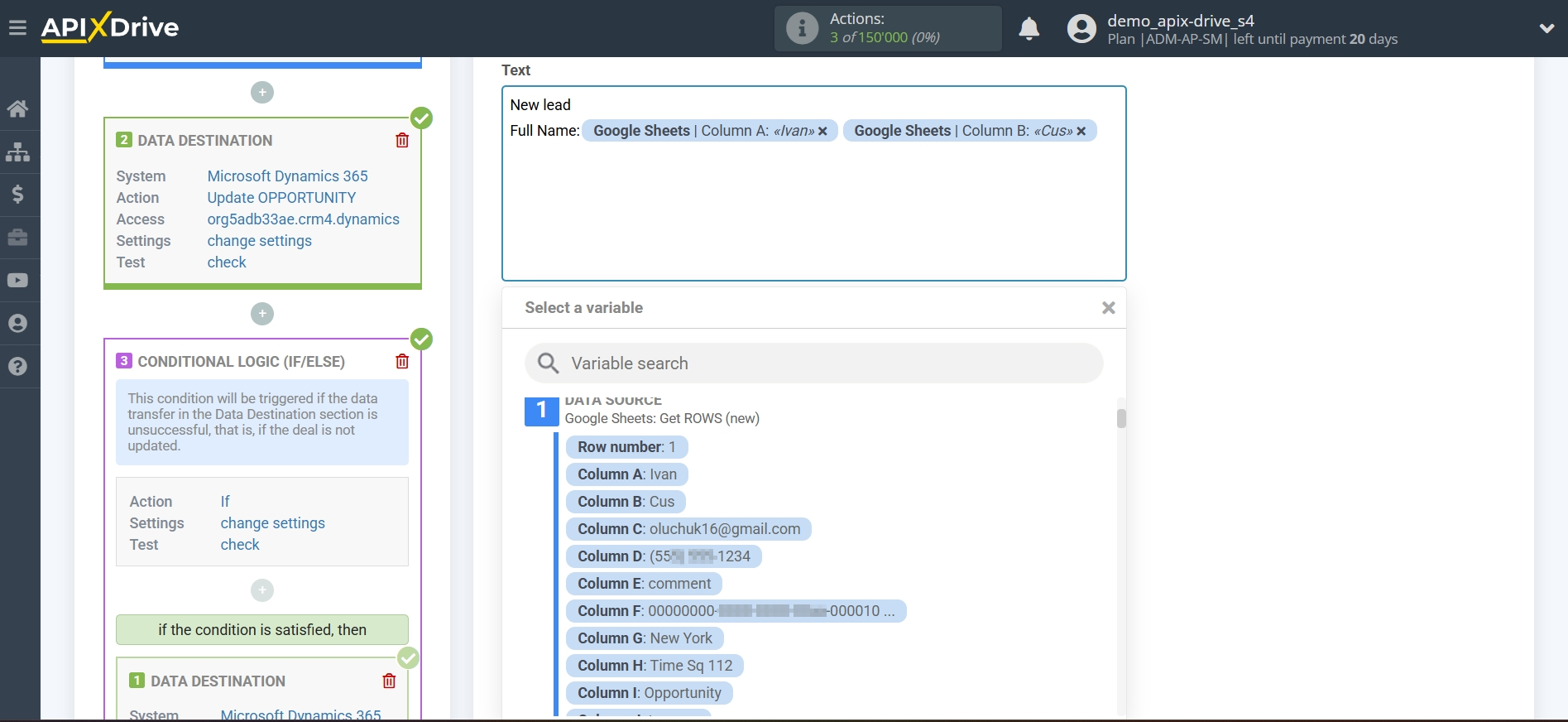Viewport: 1568px width, 722px height.
Task: Click Google Sheets: Get ROWS (new) label
Action: tap(662, 419)
